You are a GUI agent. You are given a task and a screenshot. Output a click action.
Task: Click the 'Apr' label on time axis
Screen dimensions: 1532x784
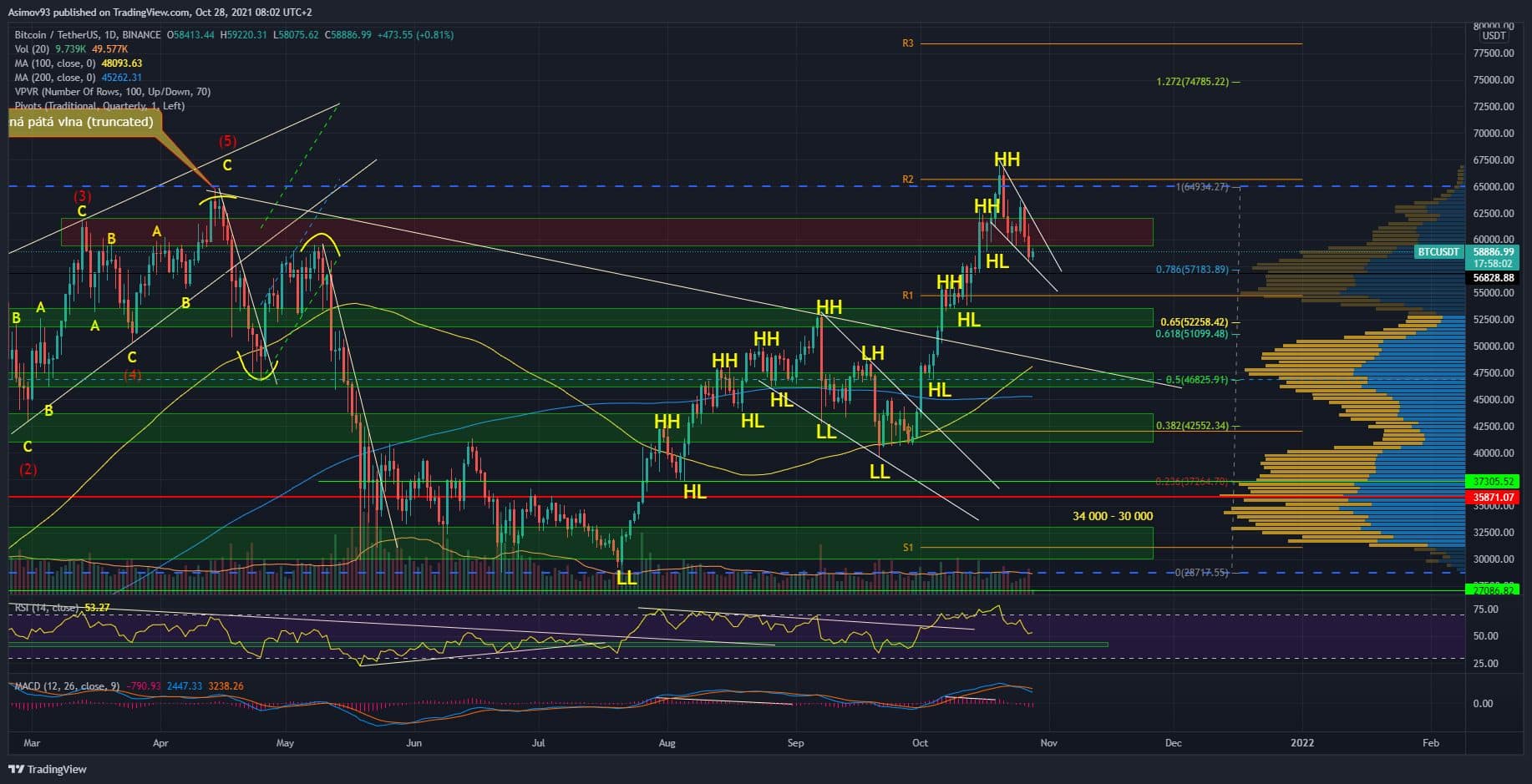pyautogui.click(x=160, y=743)
